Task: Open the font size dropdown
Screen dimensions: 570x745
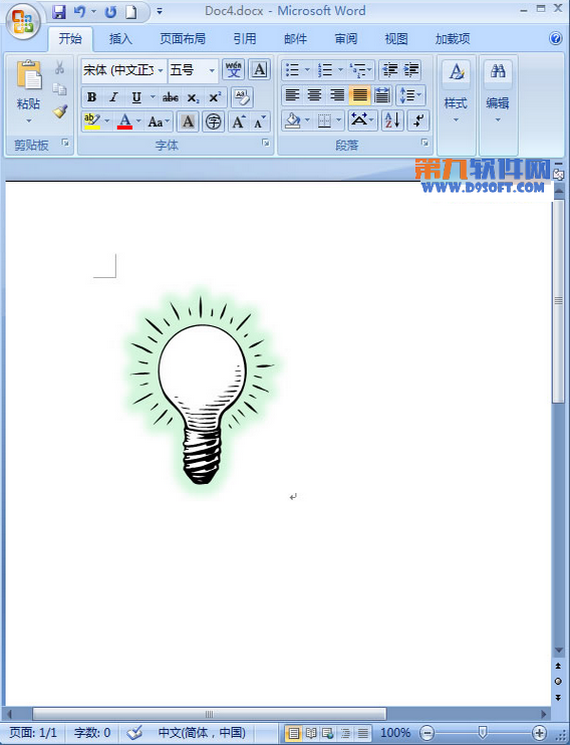Action: pos(211,70)
